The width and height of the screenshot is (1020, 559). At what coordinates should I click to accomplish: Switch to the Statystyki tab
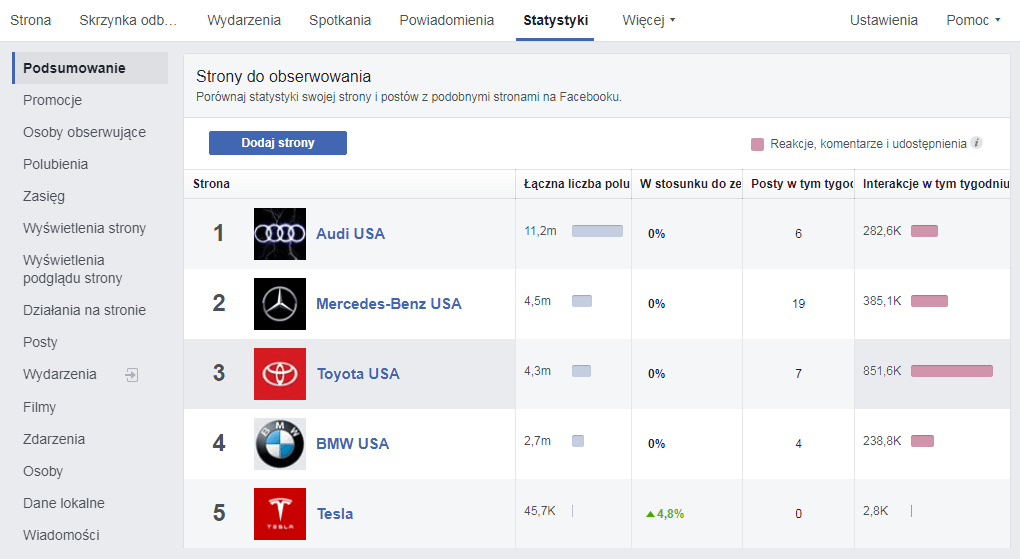555,20
